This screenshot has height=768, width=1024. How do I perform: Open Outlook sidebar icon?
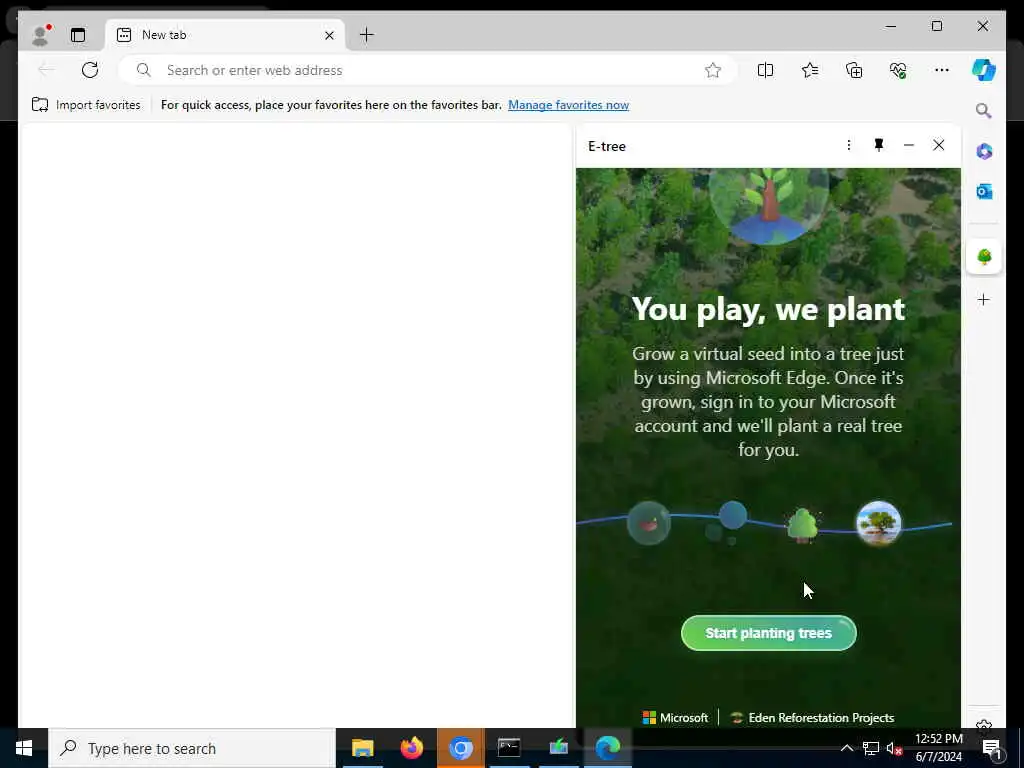point(984,191)
